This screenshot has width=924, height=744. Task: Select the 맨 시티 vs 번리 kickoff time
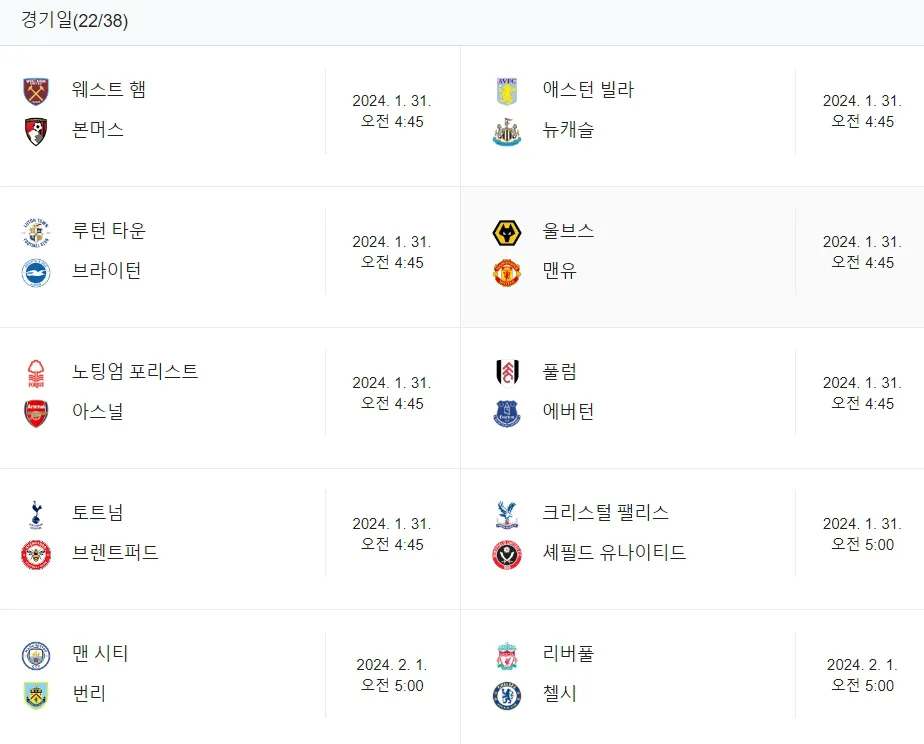pyautogui.click(x=392, y=674)
